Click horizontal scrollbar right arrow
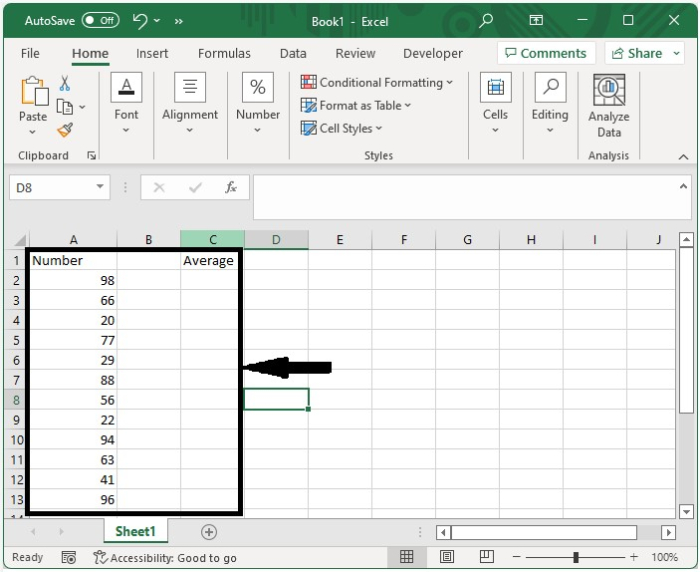 tap(668, 532)
